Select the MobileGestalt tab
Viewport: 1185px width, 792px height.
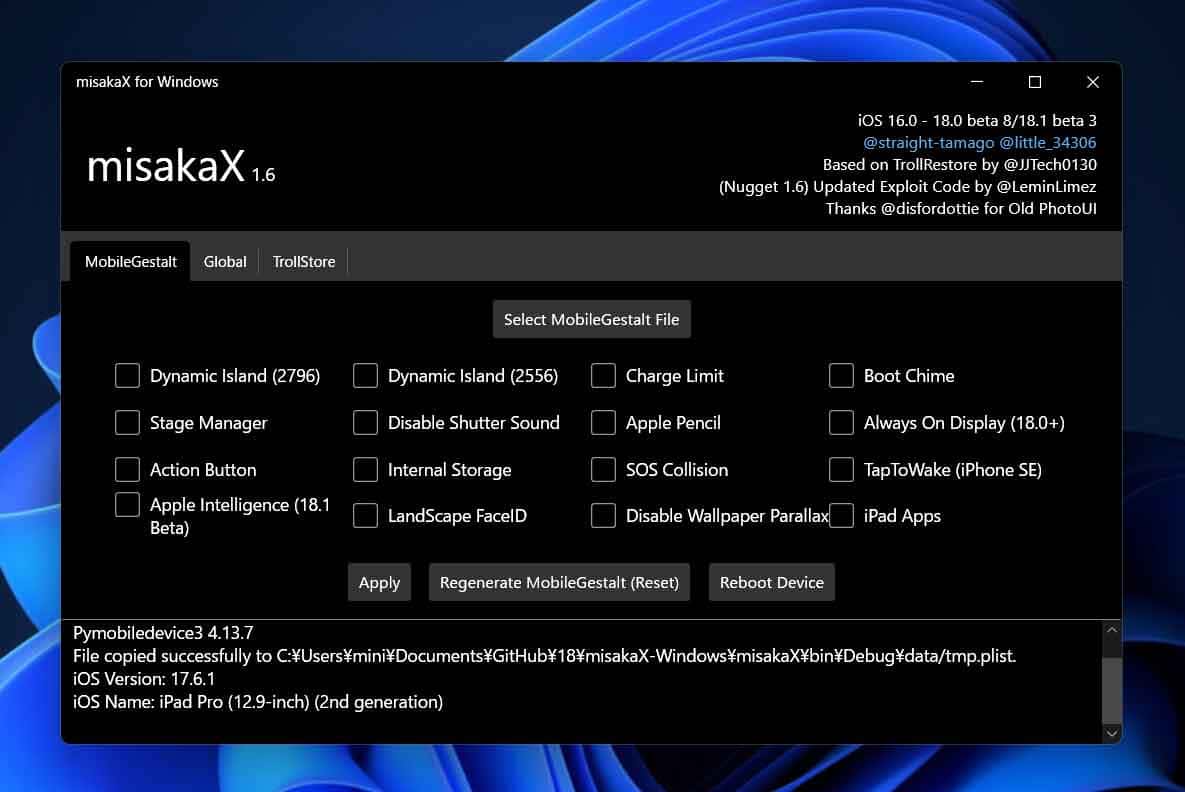pos(131,262)
